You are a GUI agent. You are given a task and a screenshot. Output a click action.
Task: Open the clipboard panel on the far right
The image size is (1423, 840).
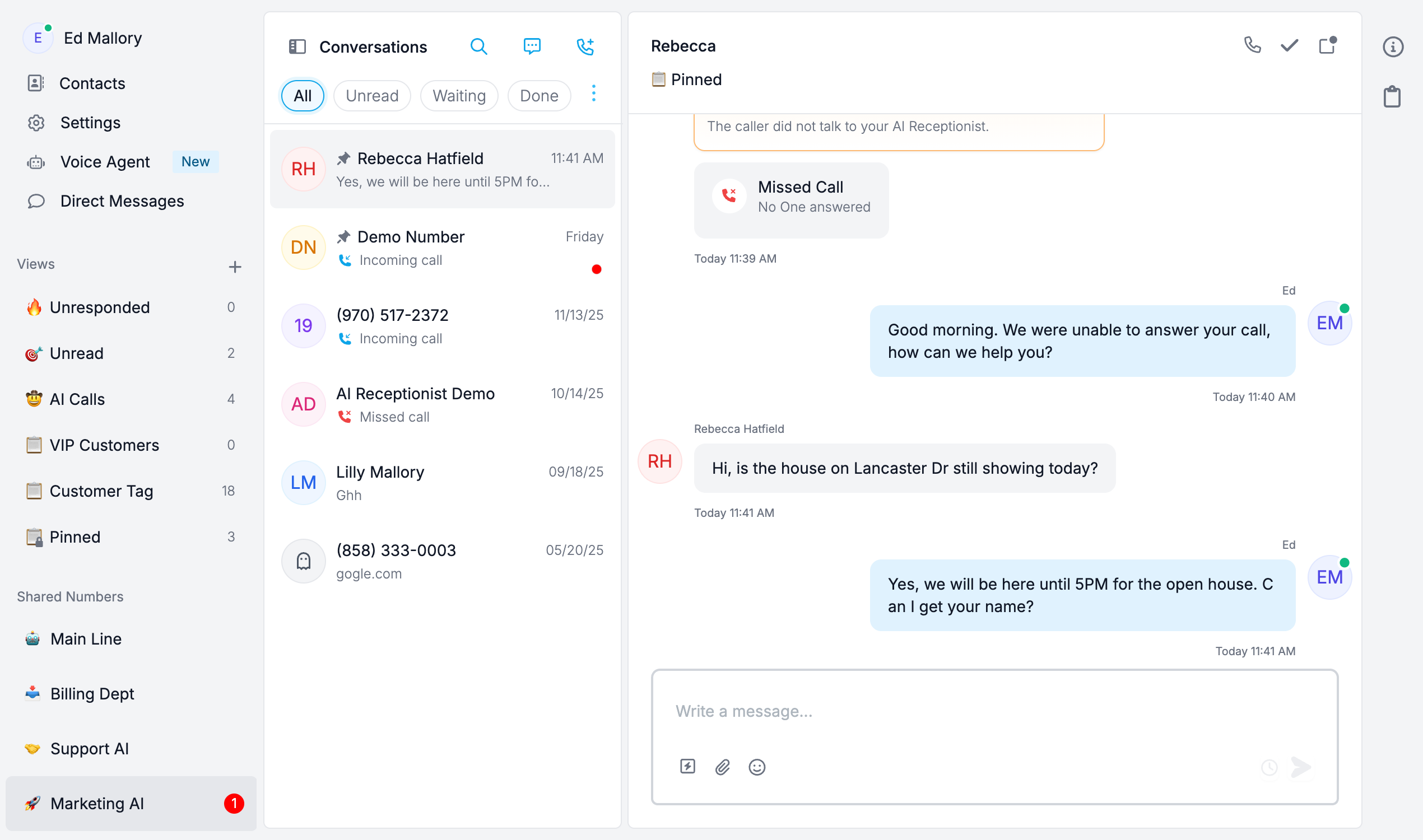[x=1392, y=96]
